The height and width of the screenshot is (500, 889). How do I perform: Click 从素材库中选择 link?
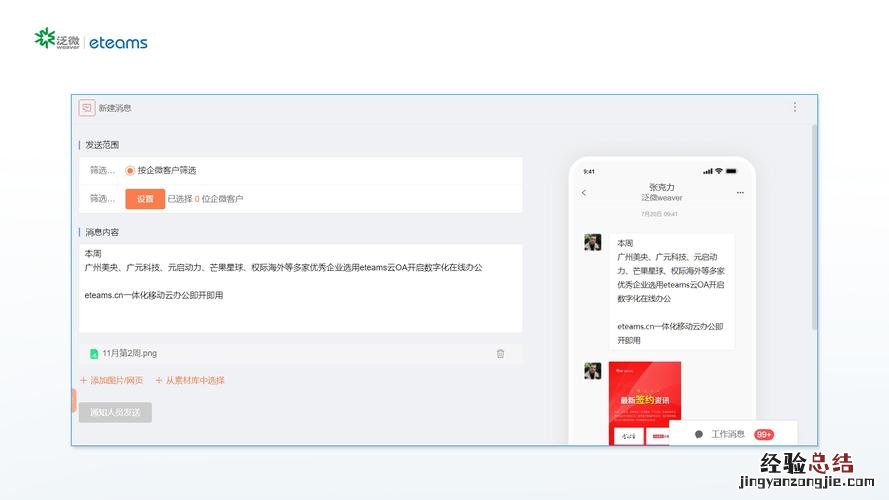coord(190,380)
